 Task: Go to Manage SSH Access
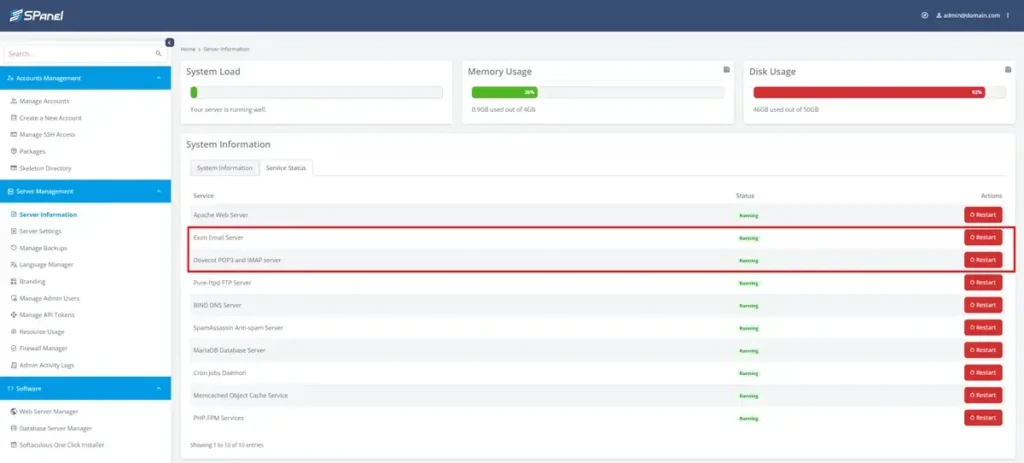point(47,135)
